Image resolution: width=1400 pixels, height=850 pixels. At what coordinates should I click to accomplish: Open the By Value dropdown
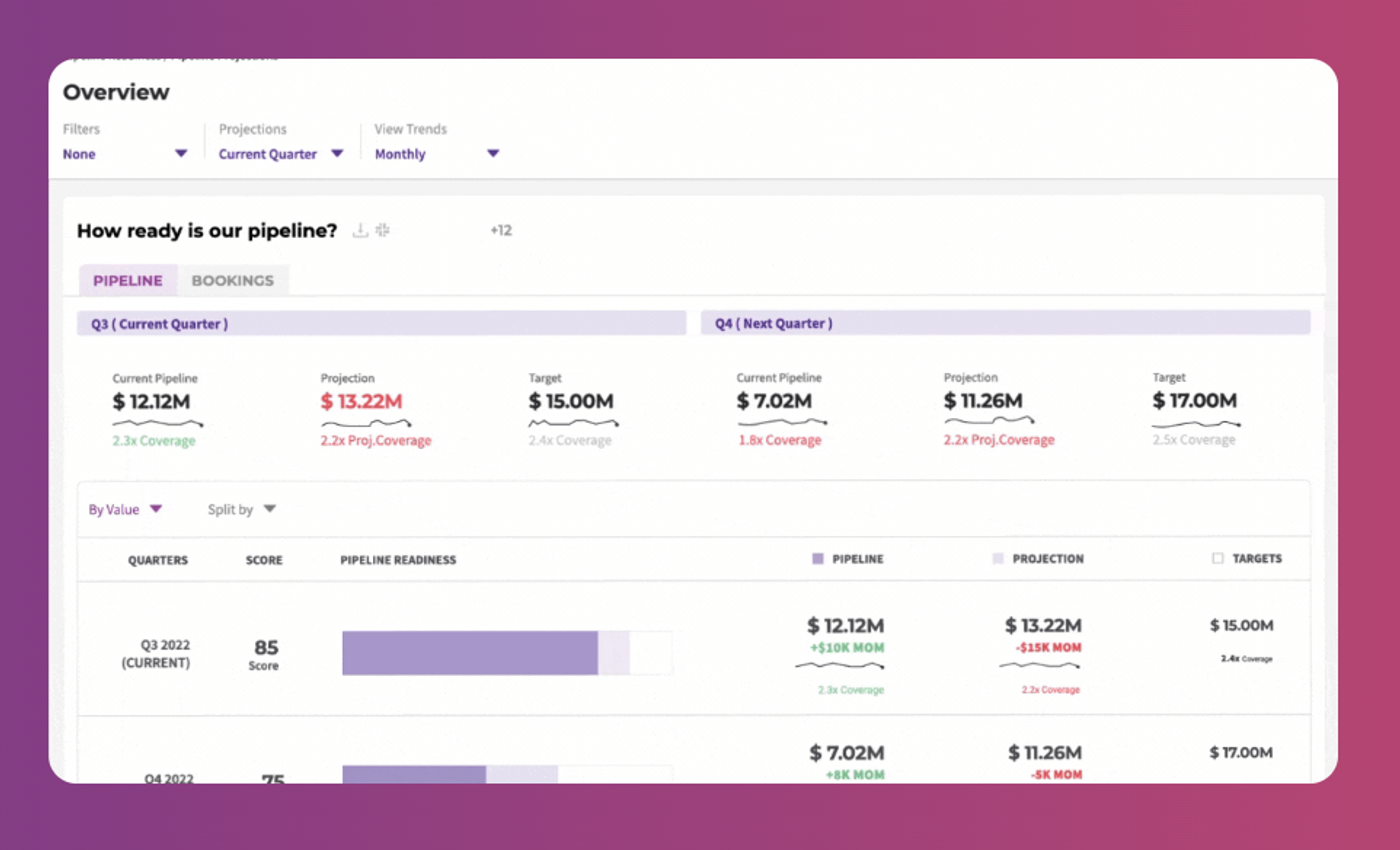125,509
